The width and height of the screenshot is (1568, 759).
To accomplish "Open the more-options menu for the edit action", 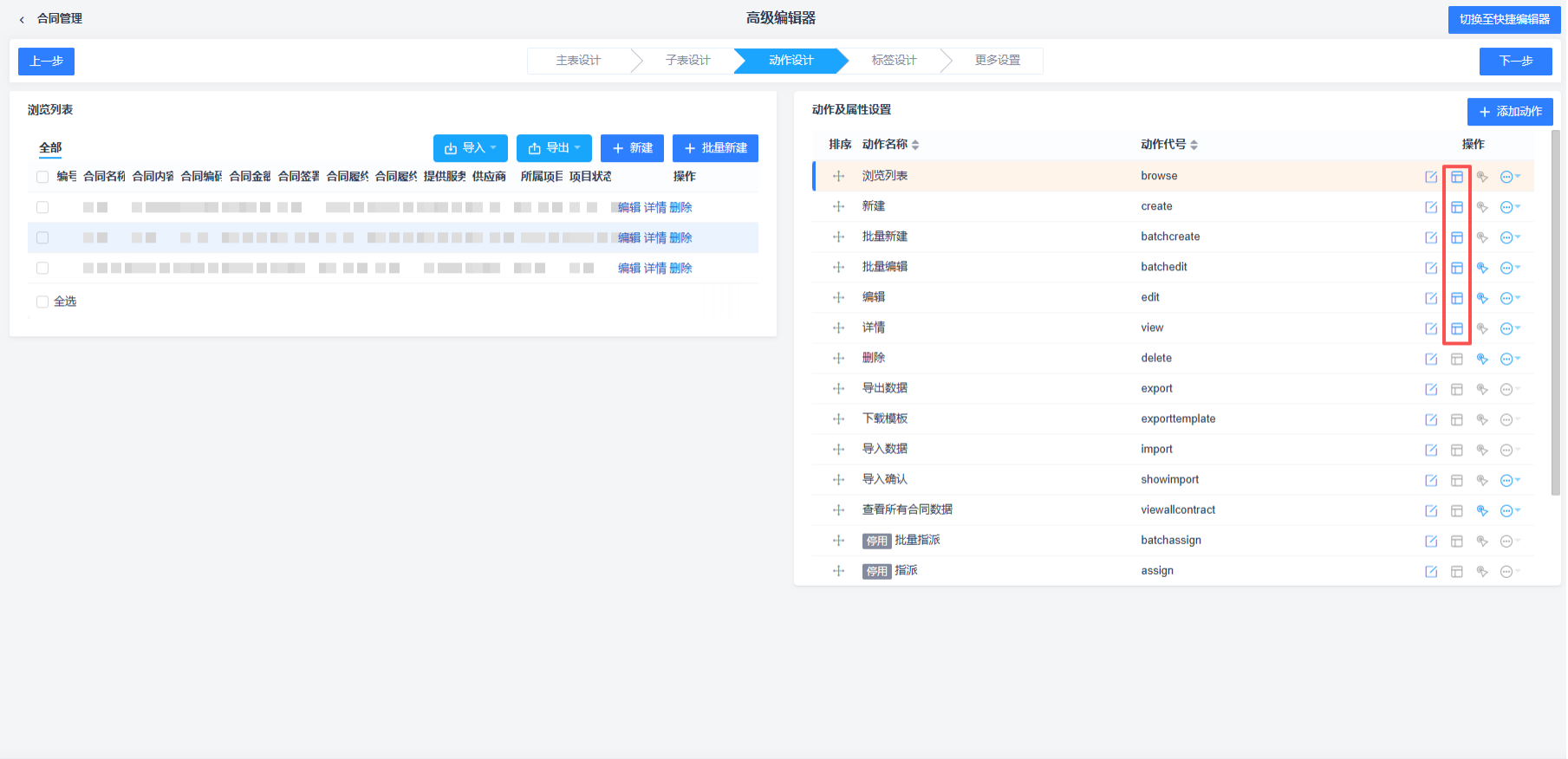I will point(1509,298).
